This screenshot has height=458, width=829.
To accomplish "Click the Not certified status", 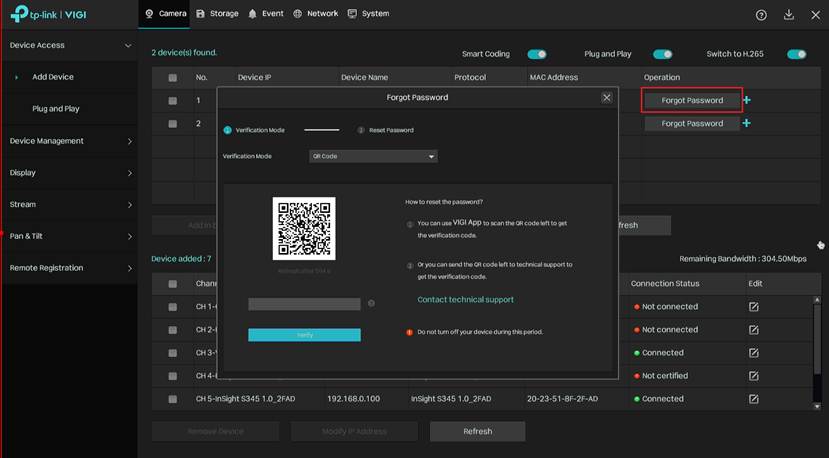I will (x=661, y=375).
